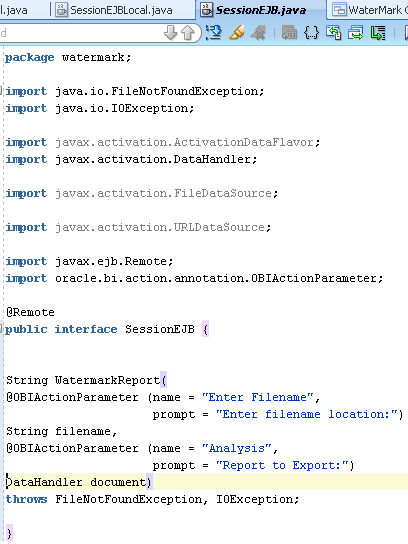Click the package watermark line
Image resolution: width=408 pixels, height=544 pixels.
click(x=68, y=57)
